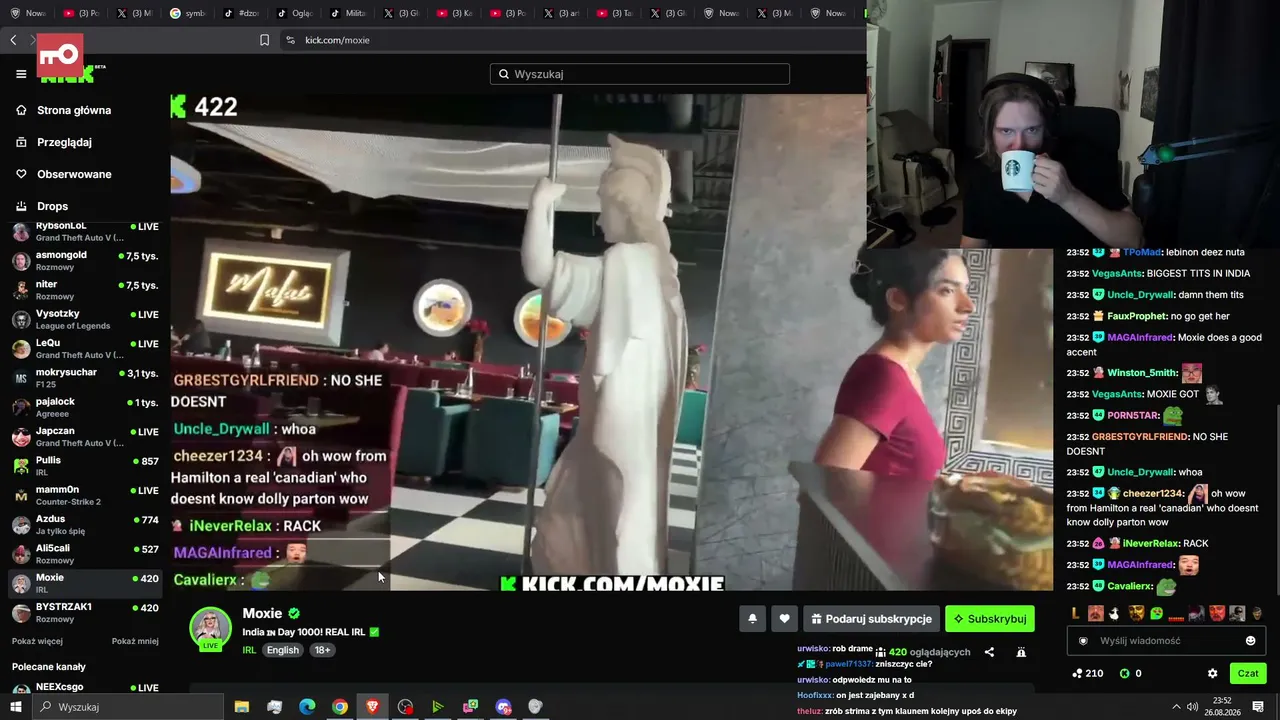Screen dimensions: 1280x720
Task: Open Moxie's channel avatar
Action: 210,628
